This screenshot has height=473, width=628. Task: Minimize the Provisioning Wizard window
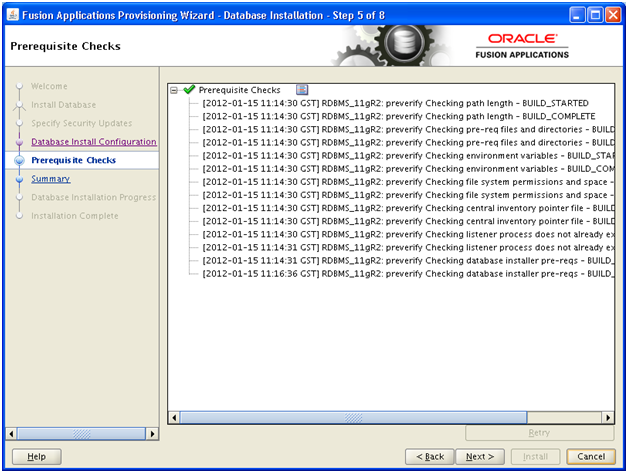(577, 15)
